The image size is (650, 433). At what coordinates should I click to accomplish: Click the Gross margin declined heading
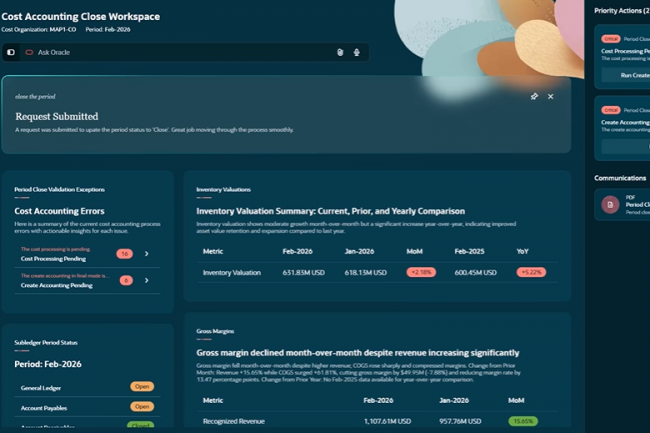coord(358,353)
